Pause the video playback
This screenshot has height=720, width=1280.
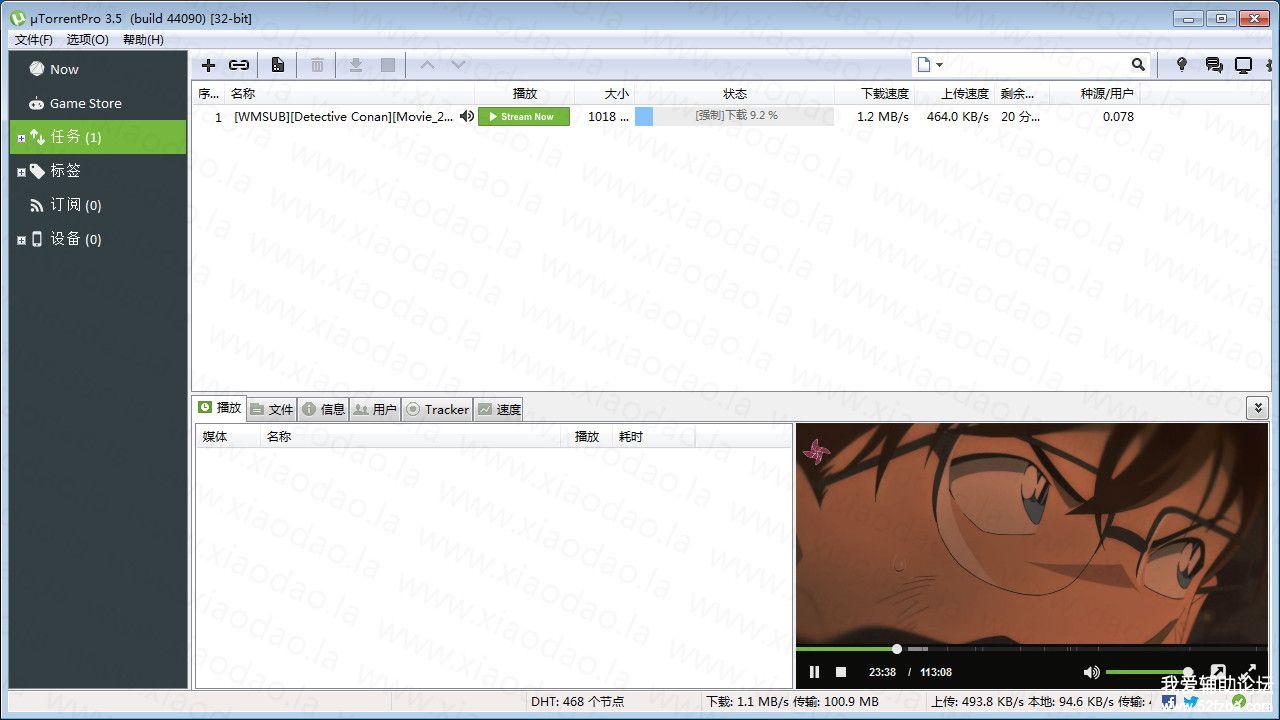point(814,672)
